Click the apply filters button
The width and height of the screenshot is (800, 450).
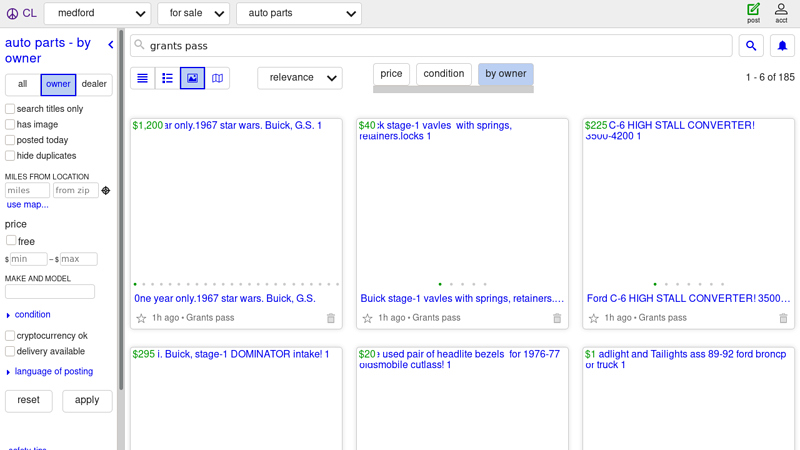(x=87, y=400)
